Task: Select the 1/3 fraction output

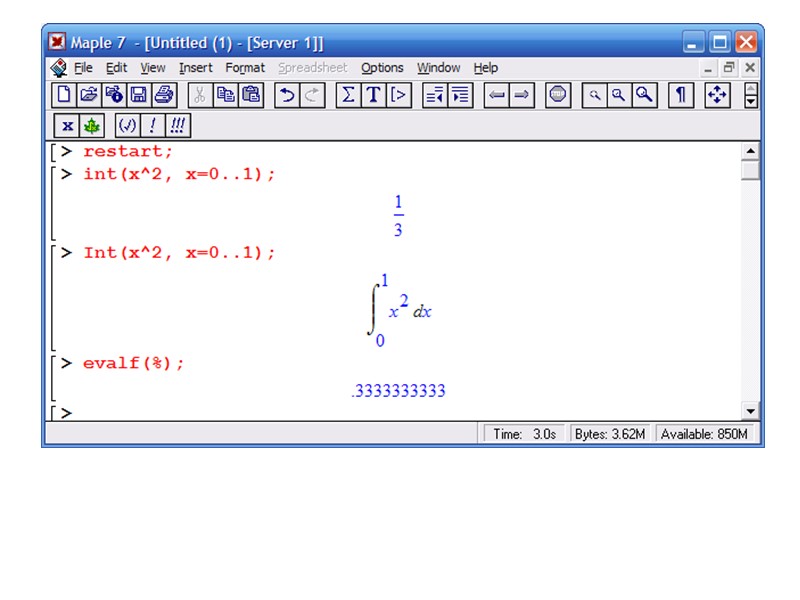Action: coord(398,216)
